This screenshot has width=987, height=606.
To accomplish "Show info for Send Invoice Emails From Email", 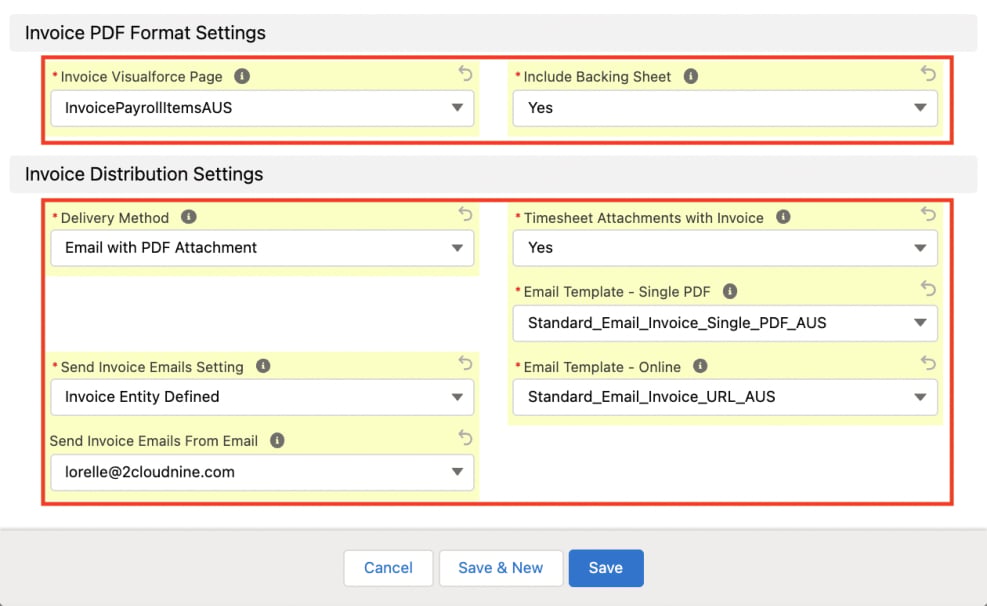I will 277,440.
